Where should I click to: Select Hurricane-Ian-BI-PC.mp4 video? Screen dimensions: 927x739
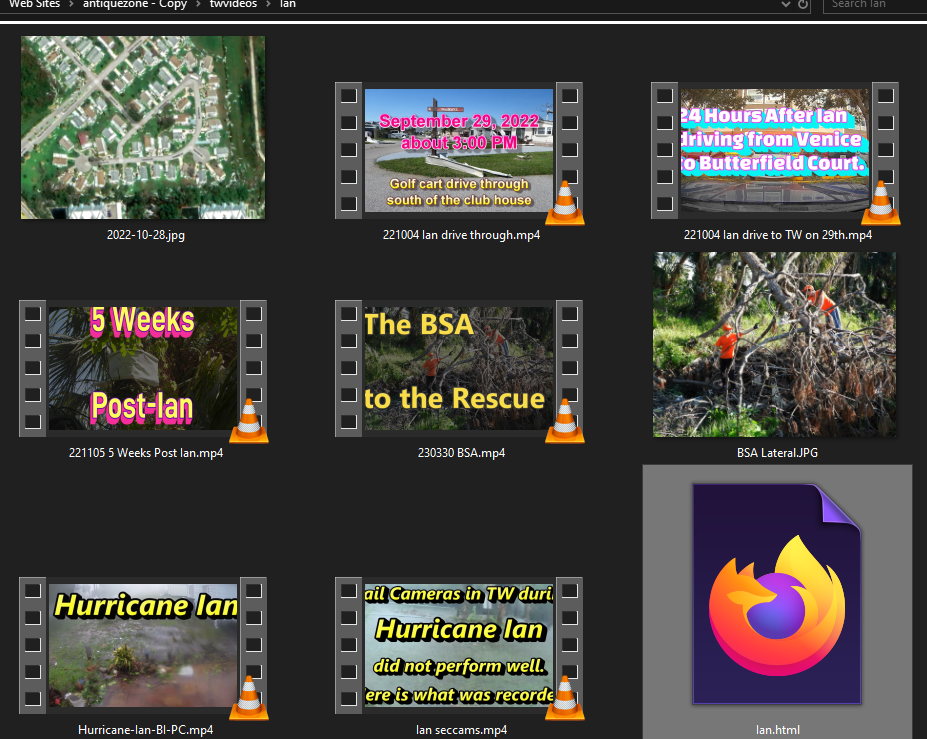143,645
